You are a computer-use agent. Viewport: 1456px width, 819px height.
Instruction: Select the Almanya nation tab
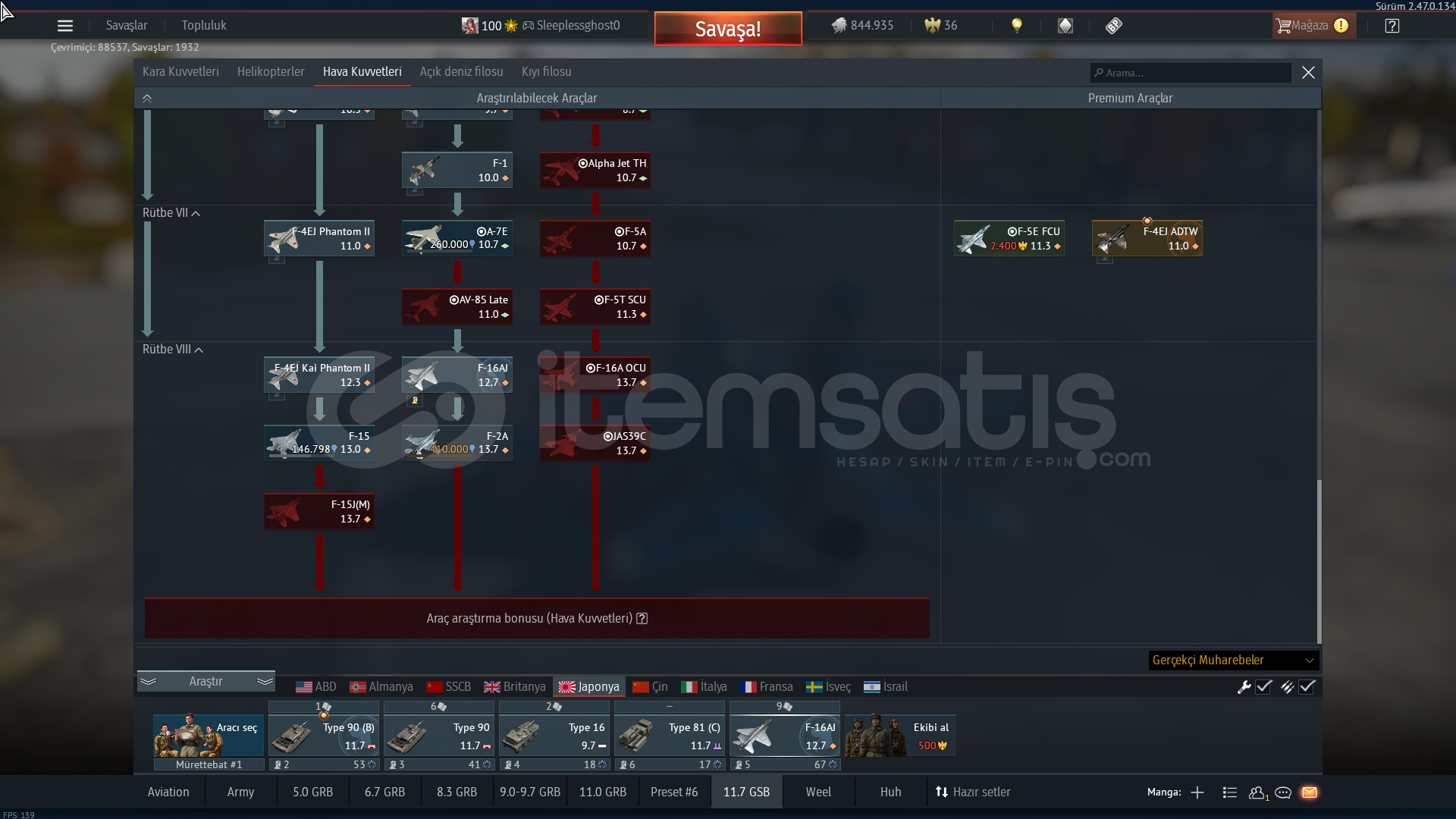click(381, 687)
